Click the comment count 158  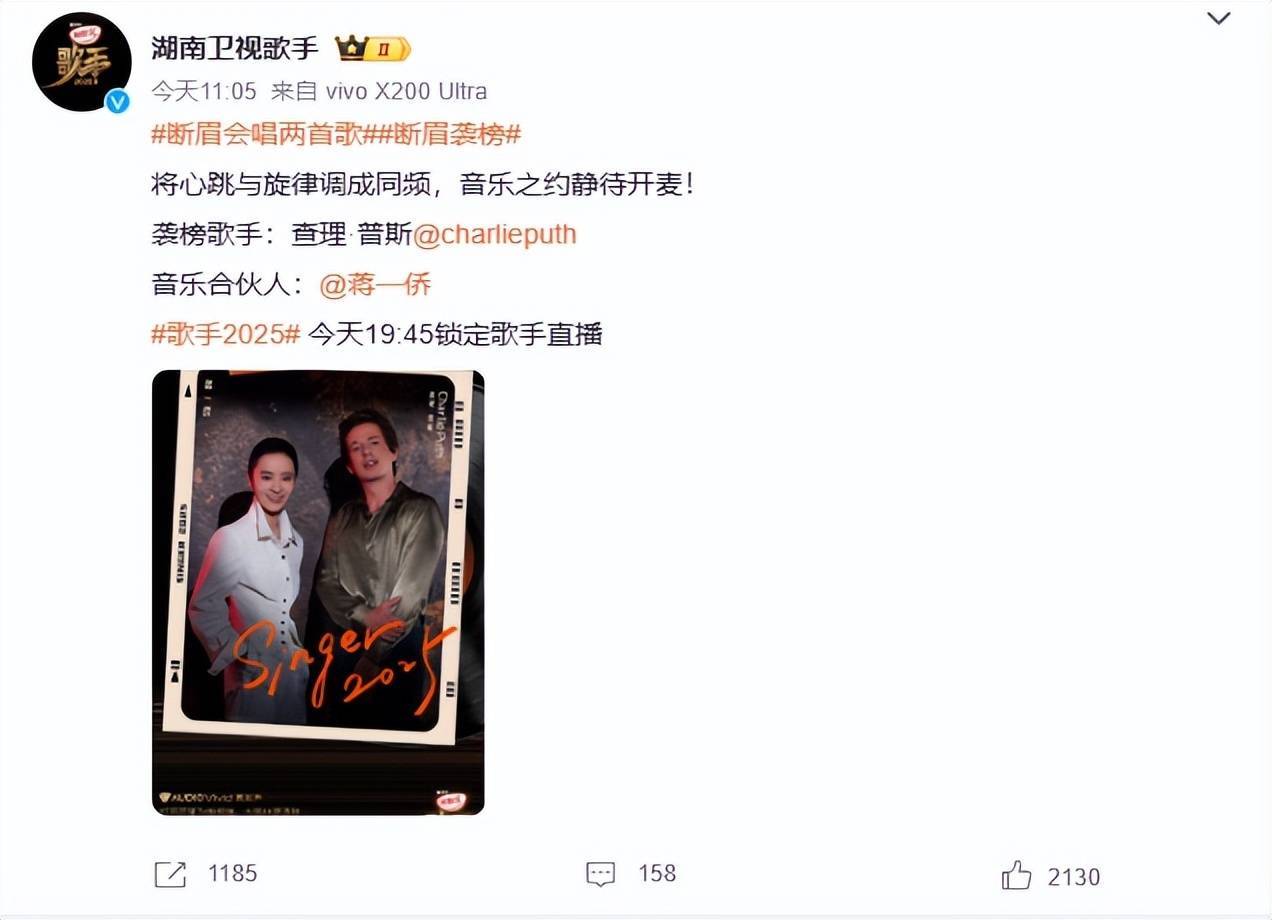657,874
